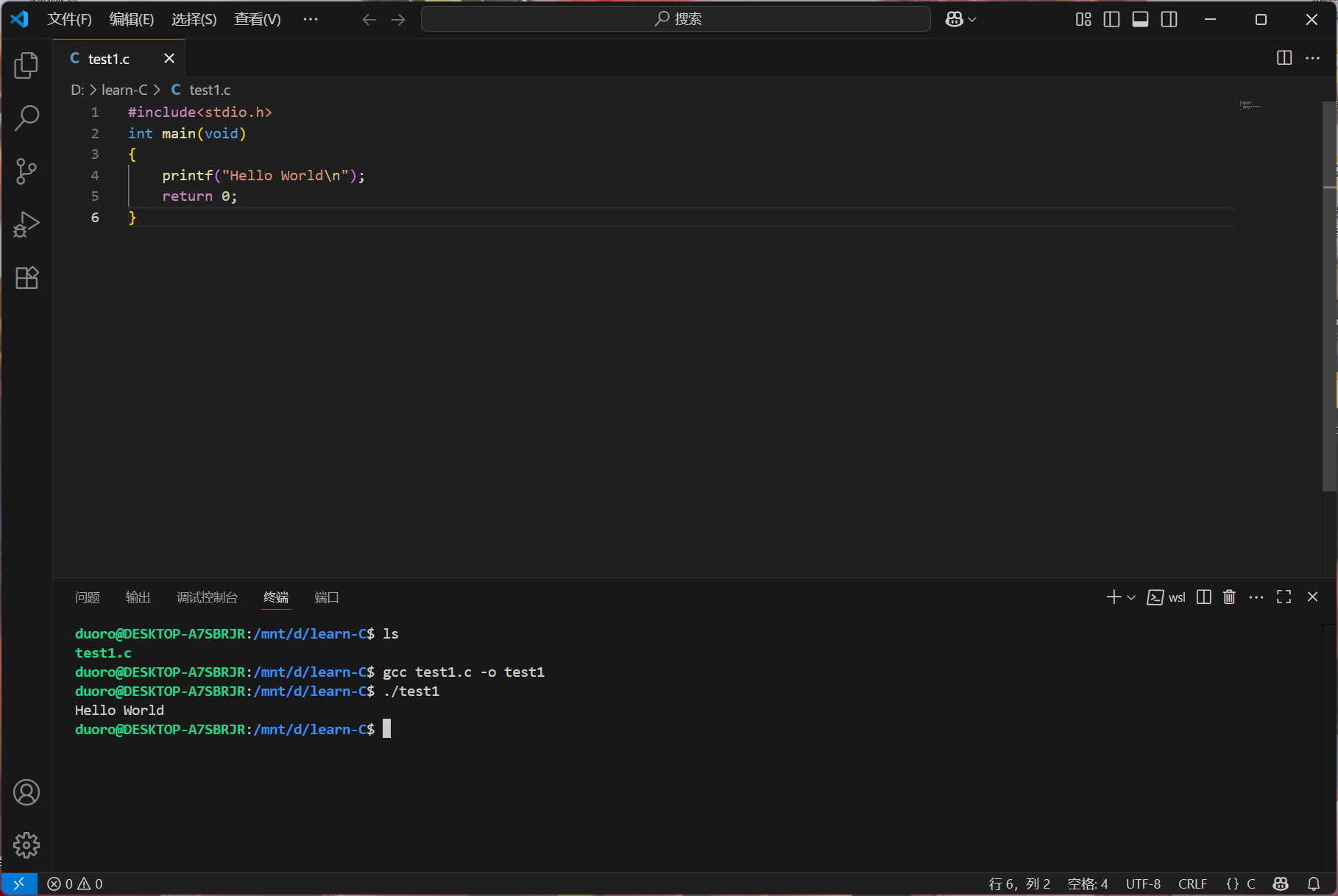Click the #include<stdio.h> line
Image resolution: width=1338 pixels, height=896 pixels.
click(200, 112)
